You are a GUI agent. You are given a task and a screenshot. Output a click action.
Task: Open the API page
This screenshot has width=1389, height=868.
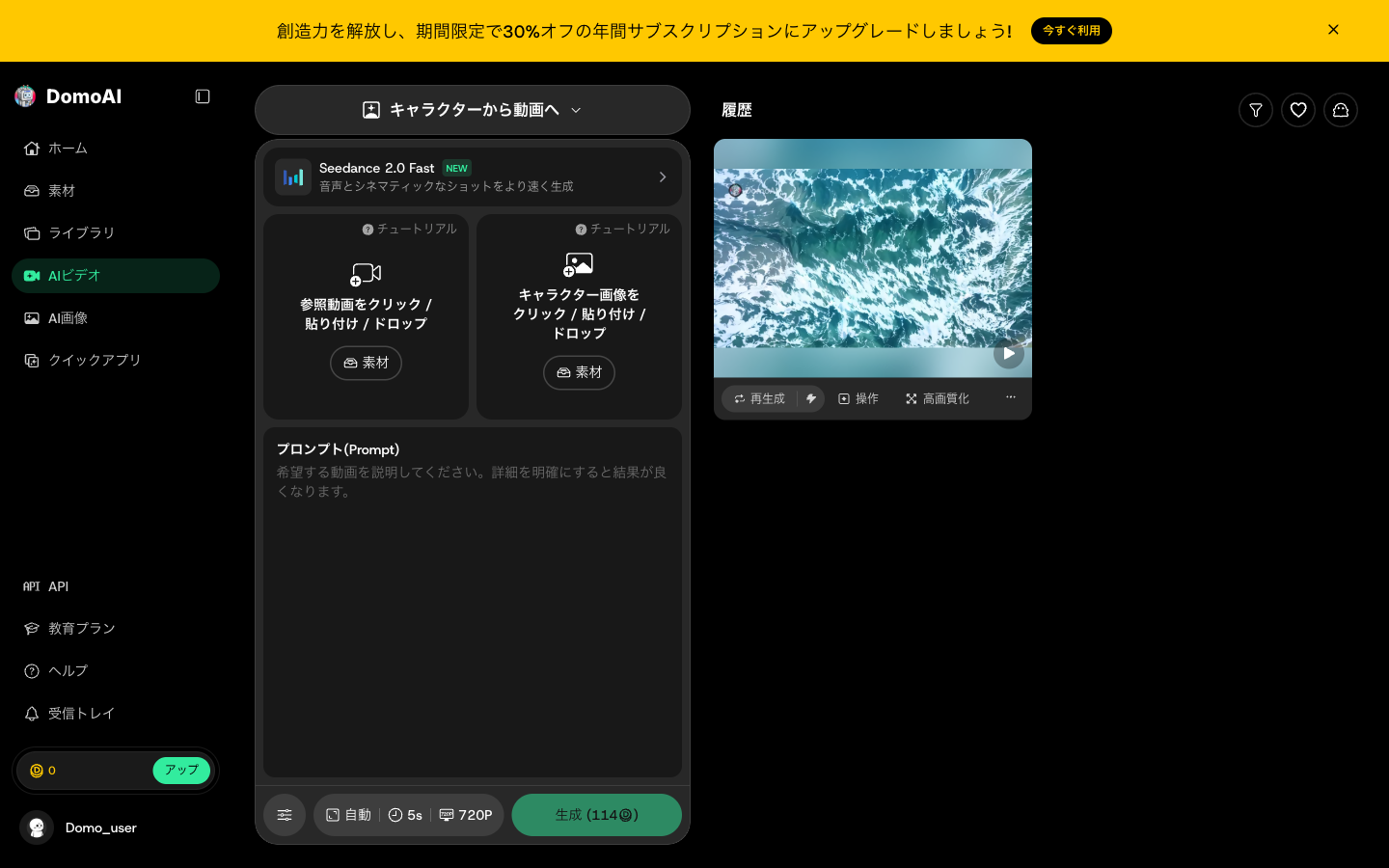[116, 586]
